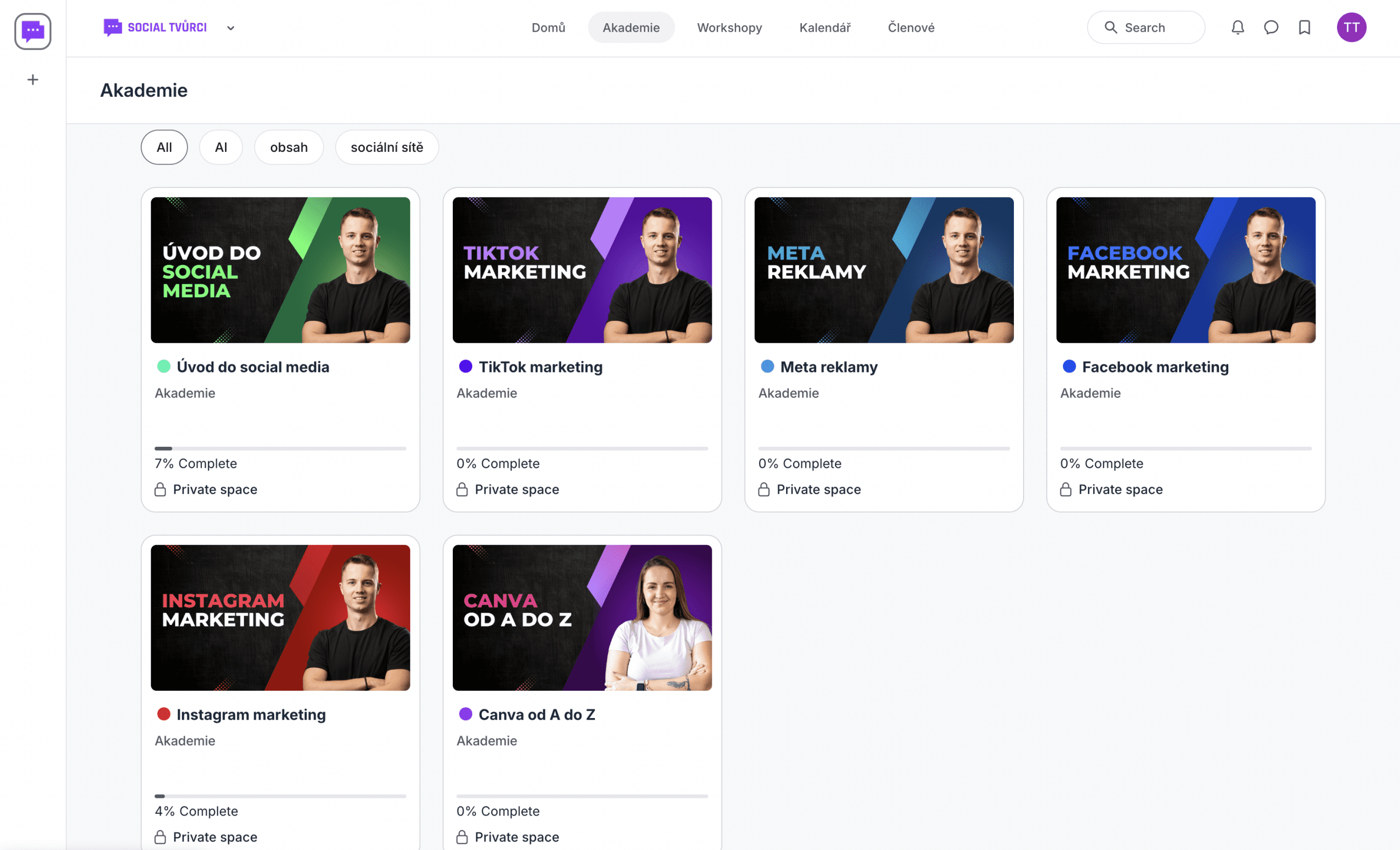Click the Akademie page heading
Screen dimensions: 1400x850
click(x=144, y=90)
